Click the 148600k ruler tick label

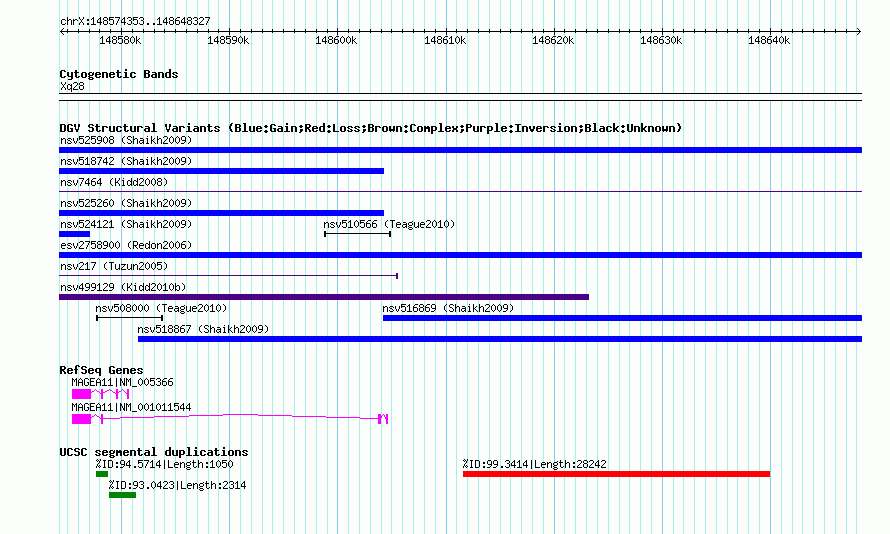337,41
